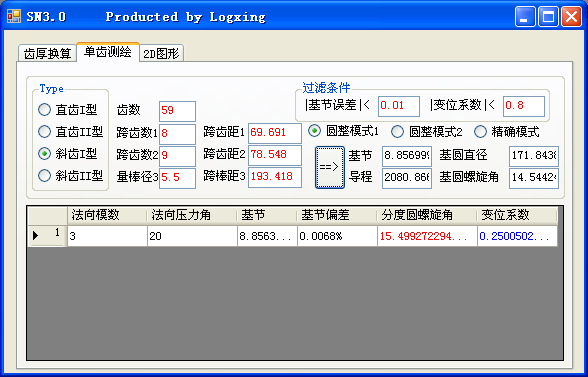
Task: Click the 基节偏差 column header
Action: tap(337, 215)
